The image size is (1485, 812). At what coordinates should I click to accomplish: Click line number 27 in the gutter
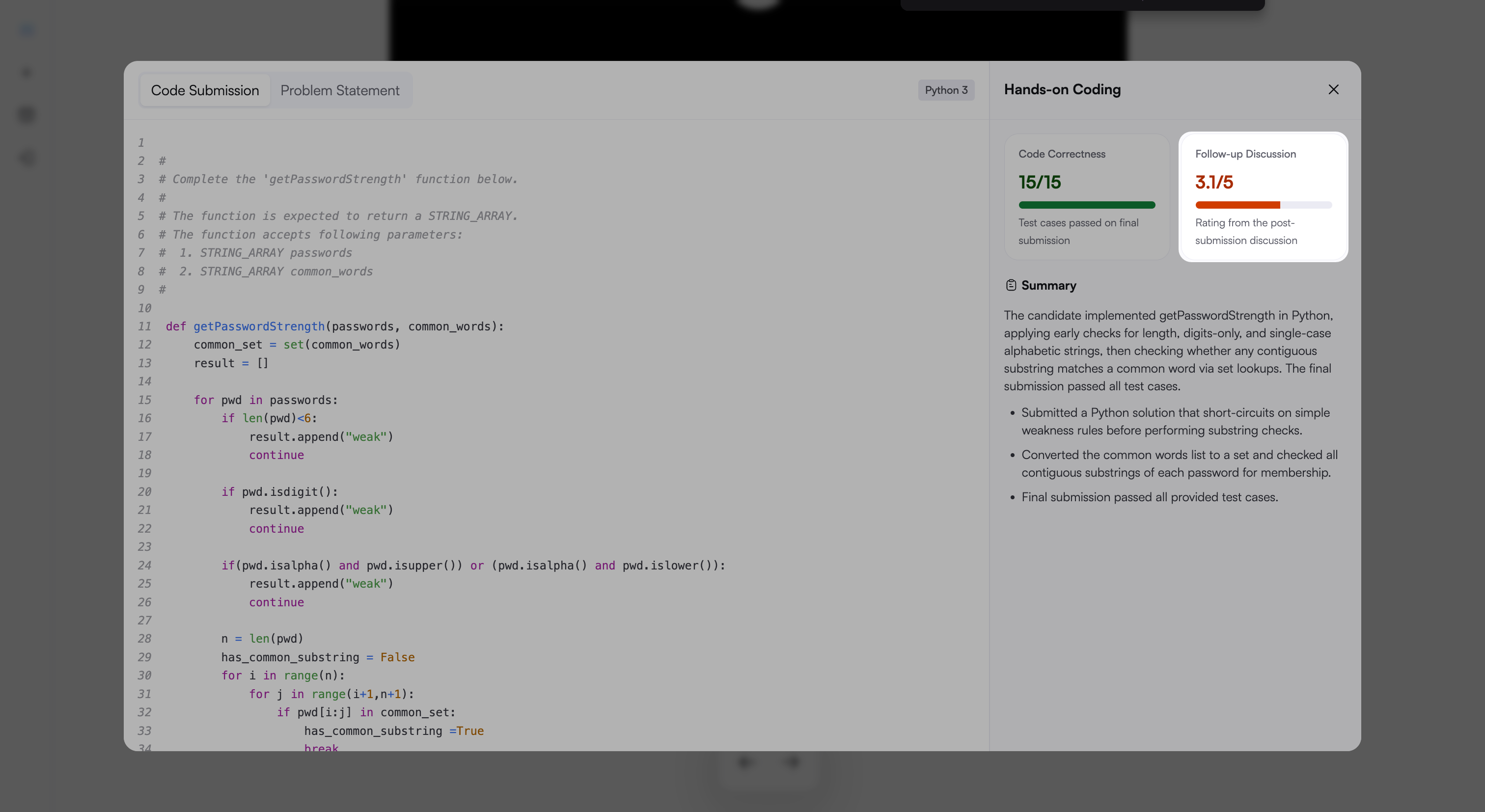144,620
